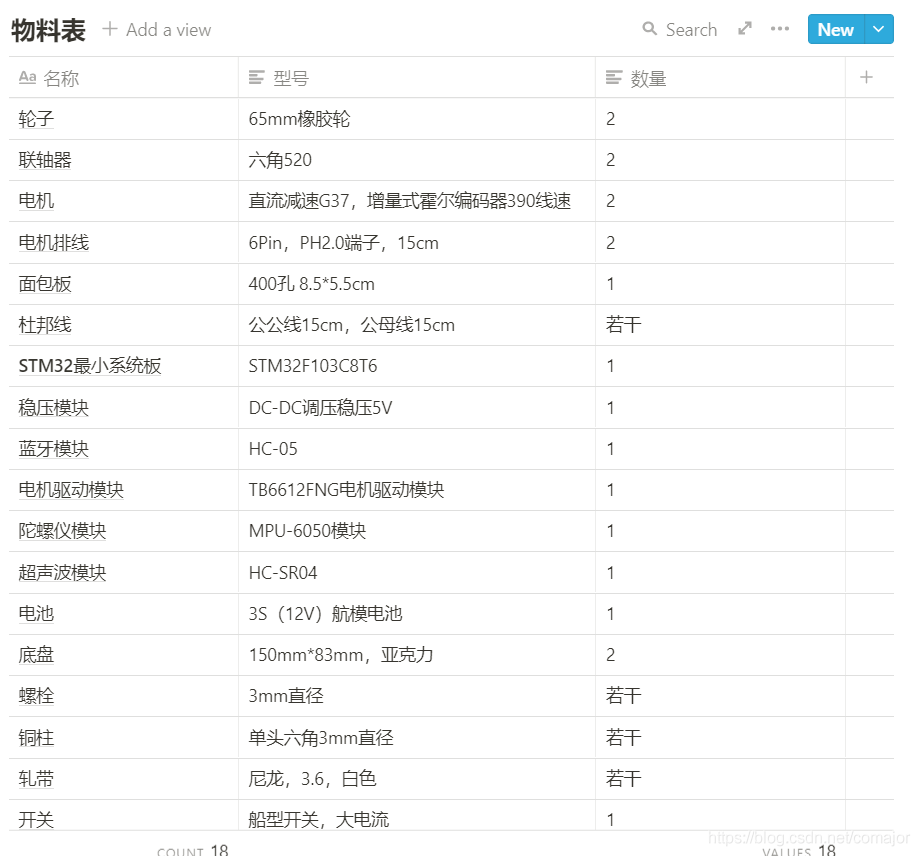Open the 名称 column header menu
Viewport: 920px width, 856px height.
click(x=60, y=77)
